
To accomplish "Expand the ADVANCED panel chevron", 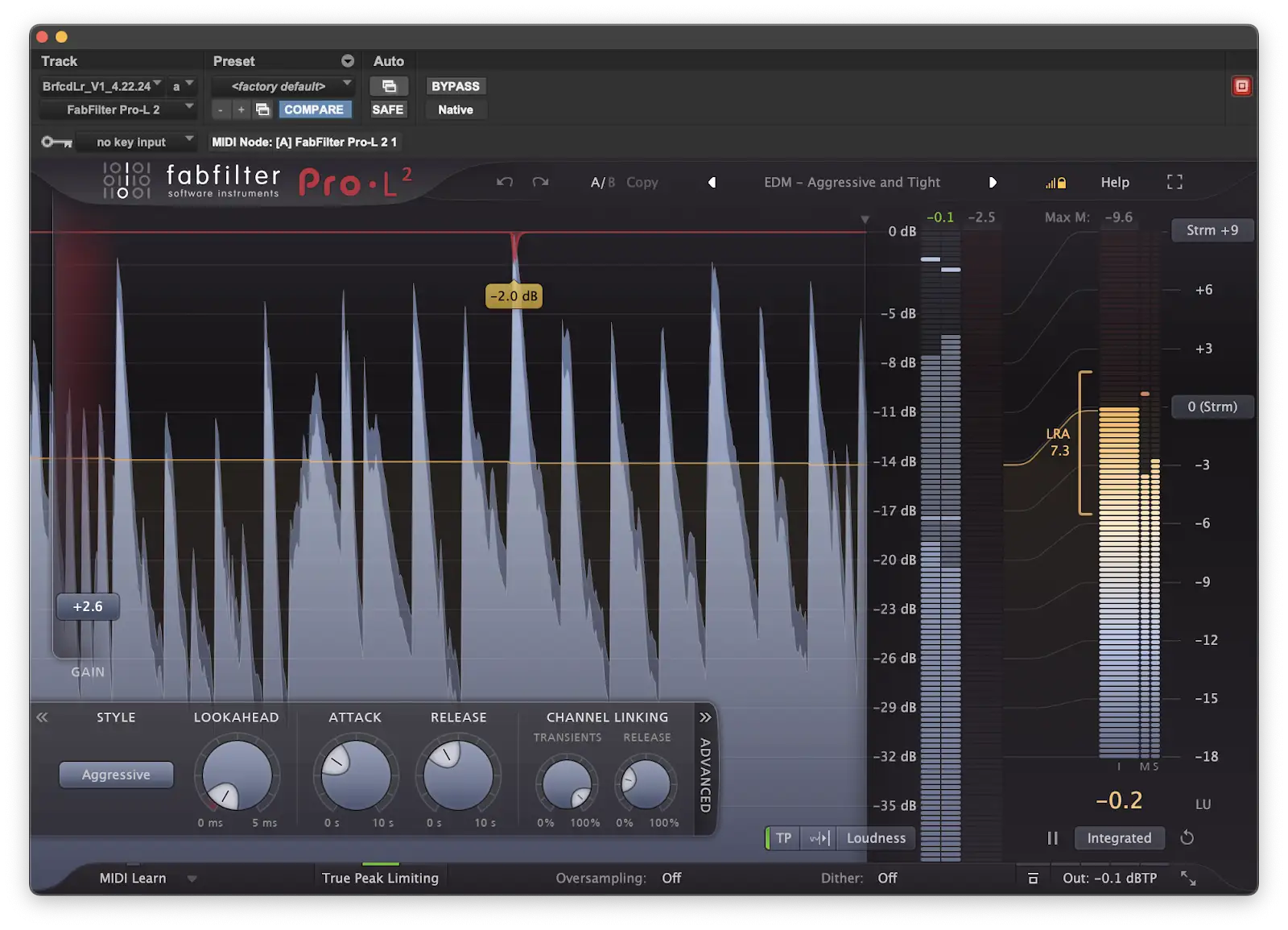I will 705,717.
